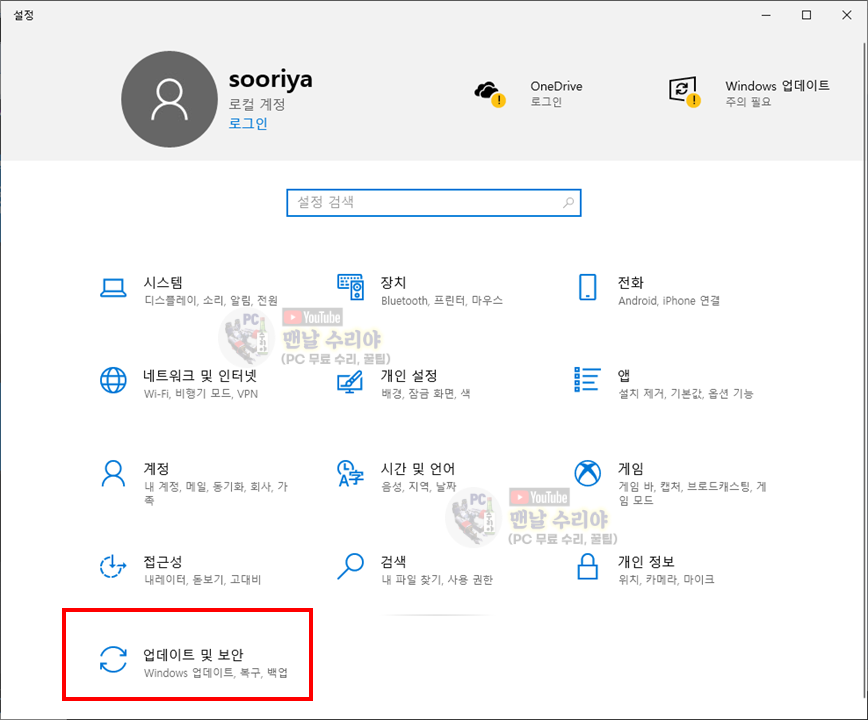Open the 시간 및 언어 clock icon

click(x=350, y=473)
